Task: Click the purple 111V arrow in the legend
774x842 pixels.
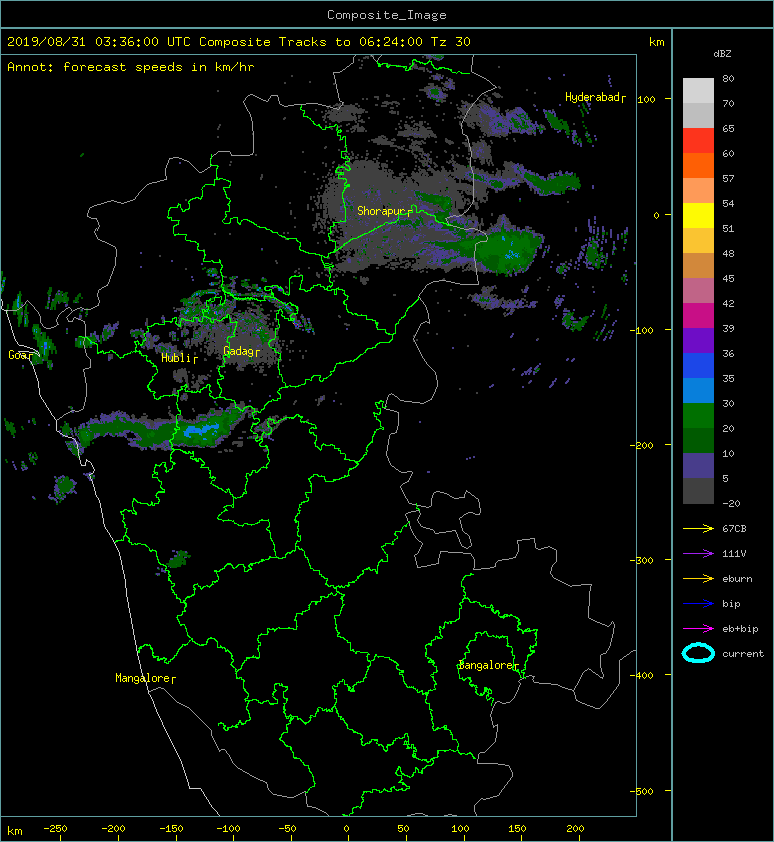Action: 698,554
